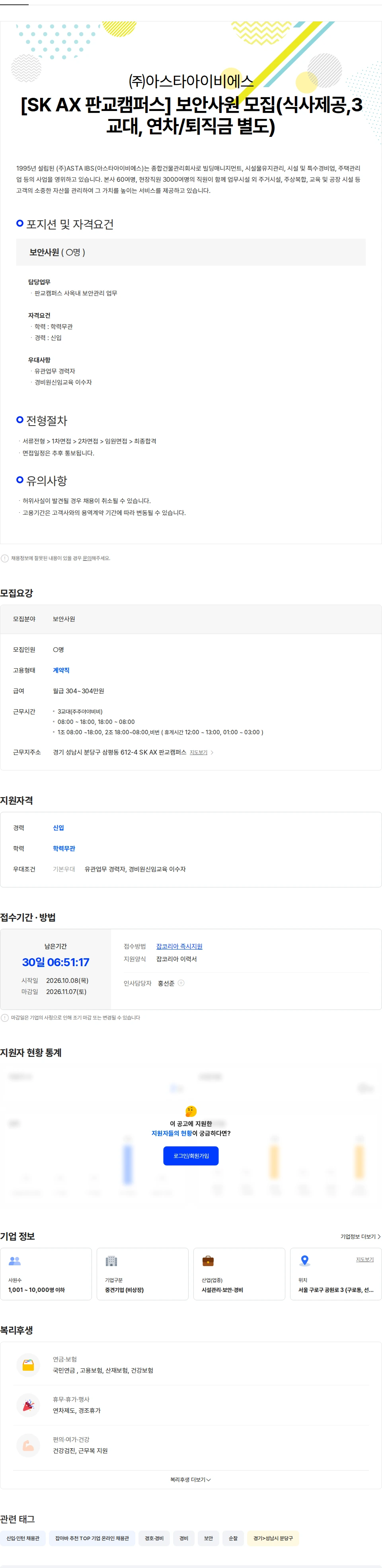This screenshot has height=1568, width=382.
Task: Click 지도보기 in the 위치 card
Action: [364, 1259]
